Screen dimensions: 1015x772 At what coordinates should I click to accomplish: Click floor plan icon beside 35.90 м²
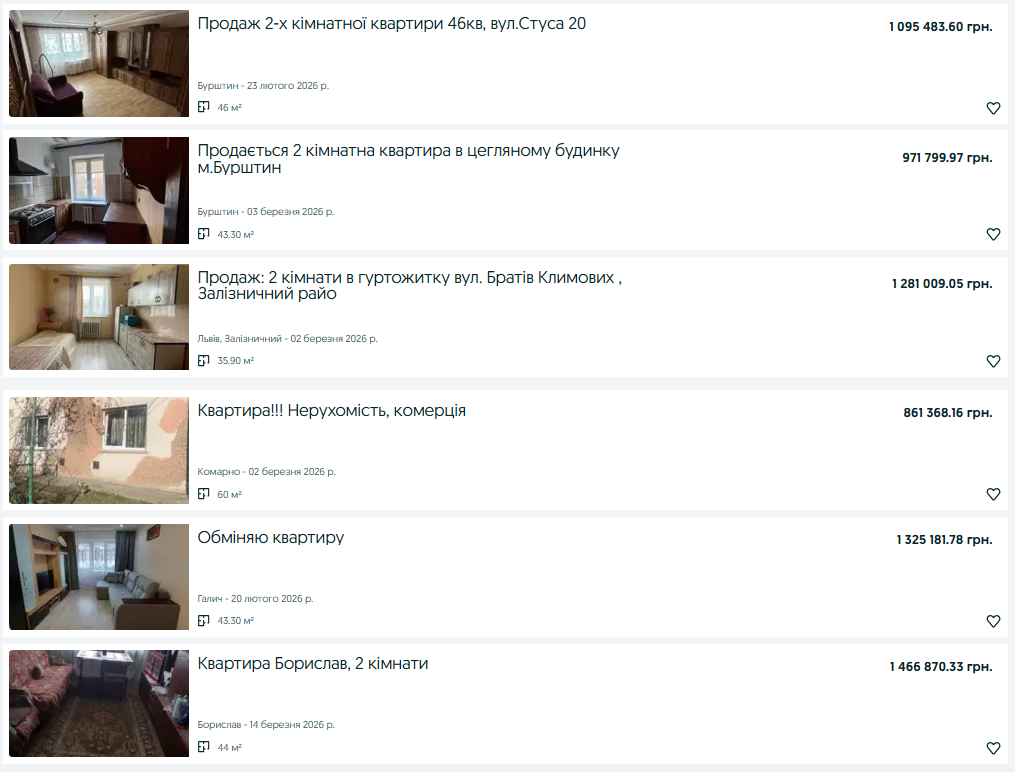(x=203, y=360)
